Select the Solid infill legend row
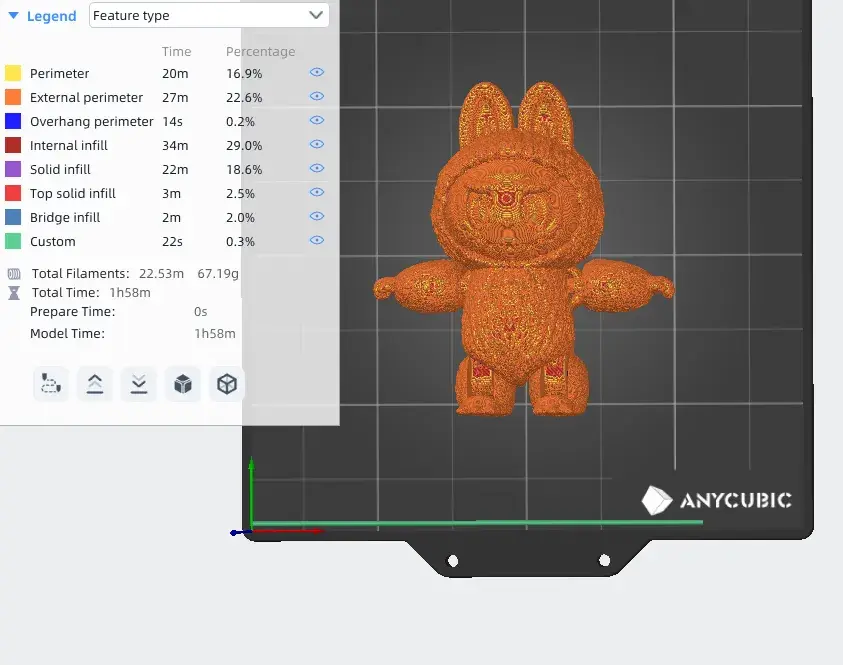The width and height of the screenshot is (843, 665). tap(60, 169)
